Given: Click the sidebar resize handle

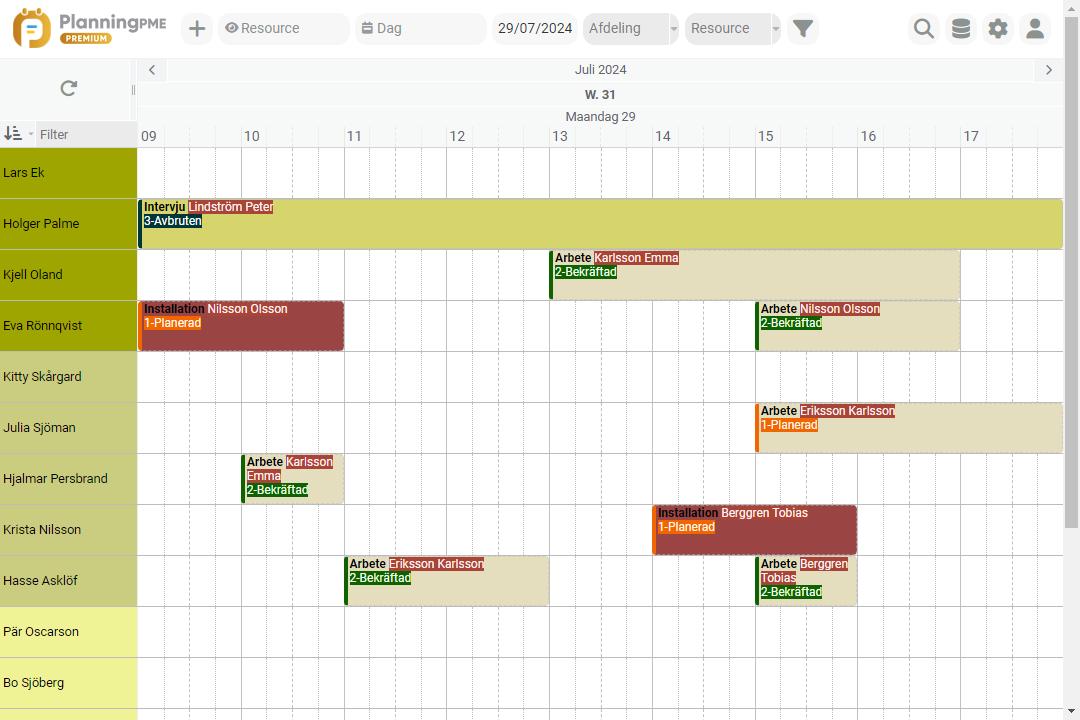Looking at the screenshot, I should (133, 90).
